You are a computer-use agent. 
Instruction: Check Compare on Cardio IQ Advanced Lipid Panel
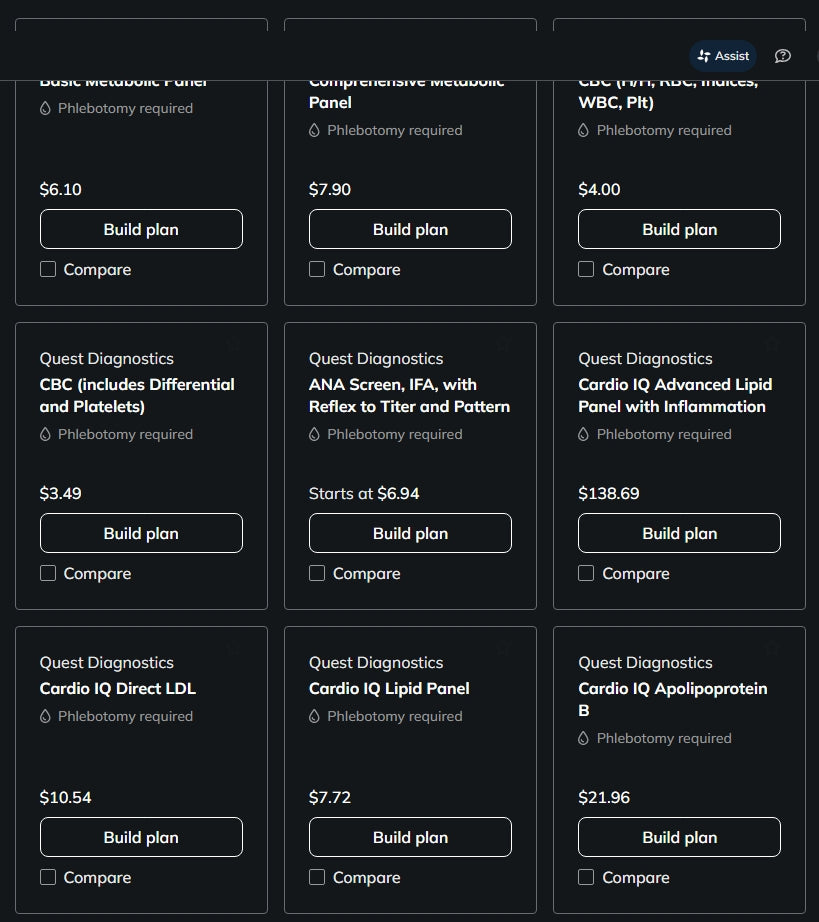[x=585, y=573]
